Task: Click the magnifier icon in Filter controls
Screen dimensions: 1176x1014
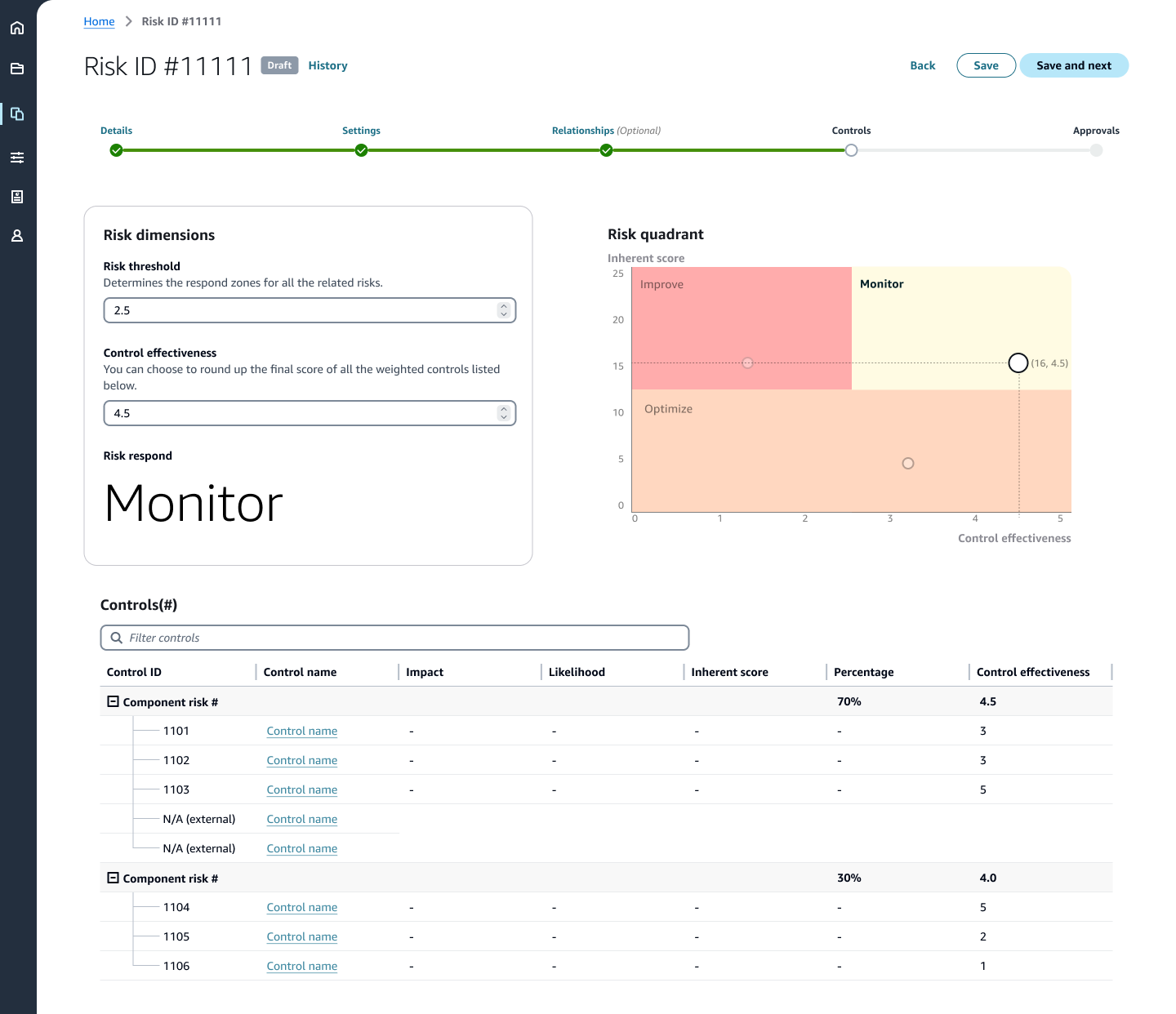Action: (117, 638)
